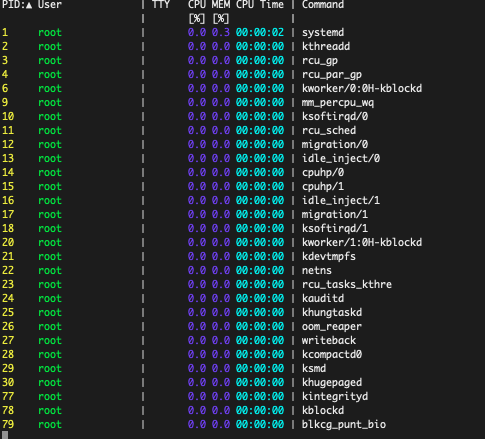Click the CPU [%] column header
The width and height of the screenshot is (485, 439).
[197, 12]
